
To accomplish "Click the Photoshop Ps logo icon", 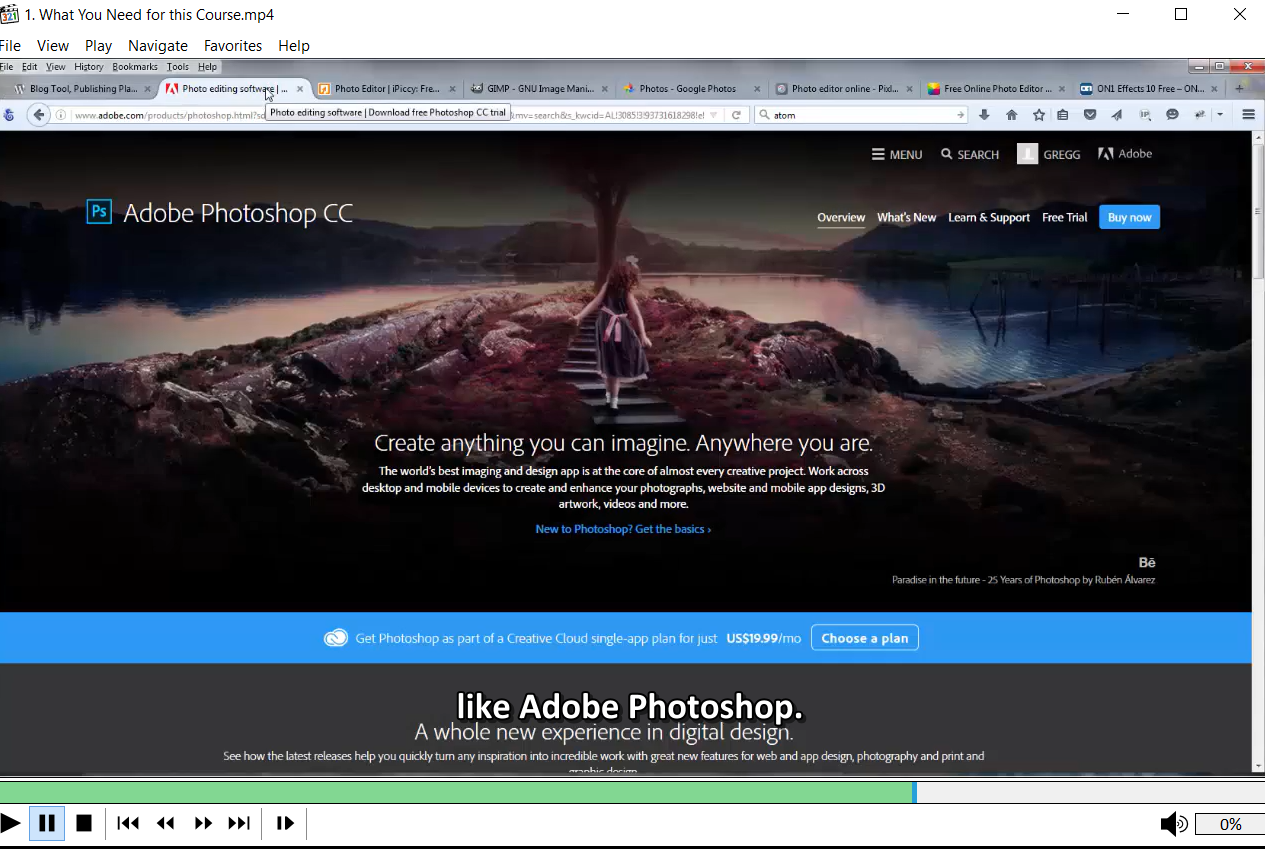I will (x=99, y=212).
